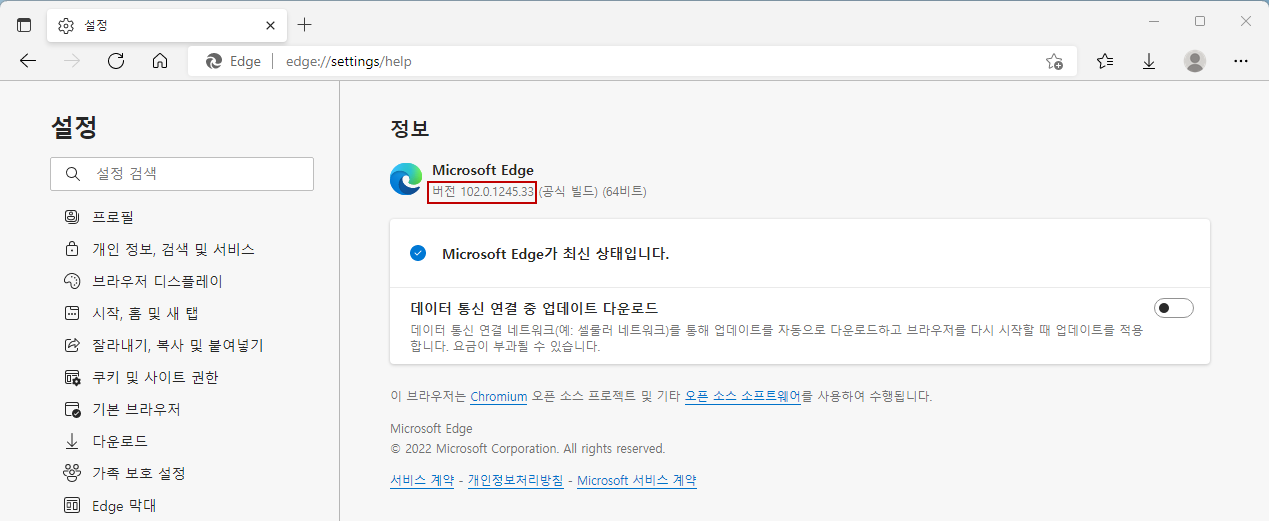Image resolution: width=1269 pixels, height=521 pixels.
Task: Add this page to favorites star icon
Action: 1054,61
